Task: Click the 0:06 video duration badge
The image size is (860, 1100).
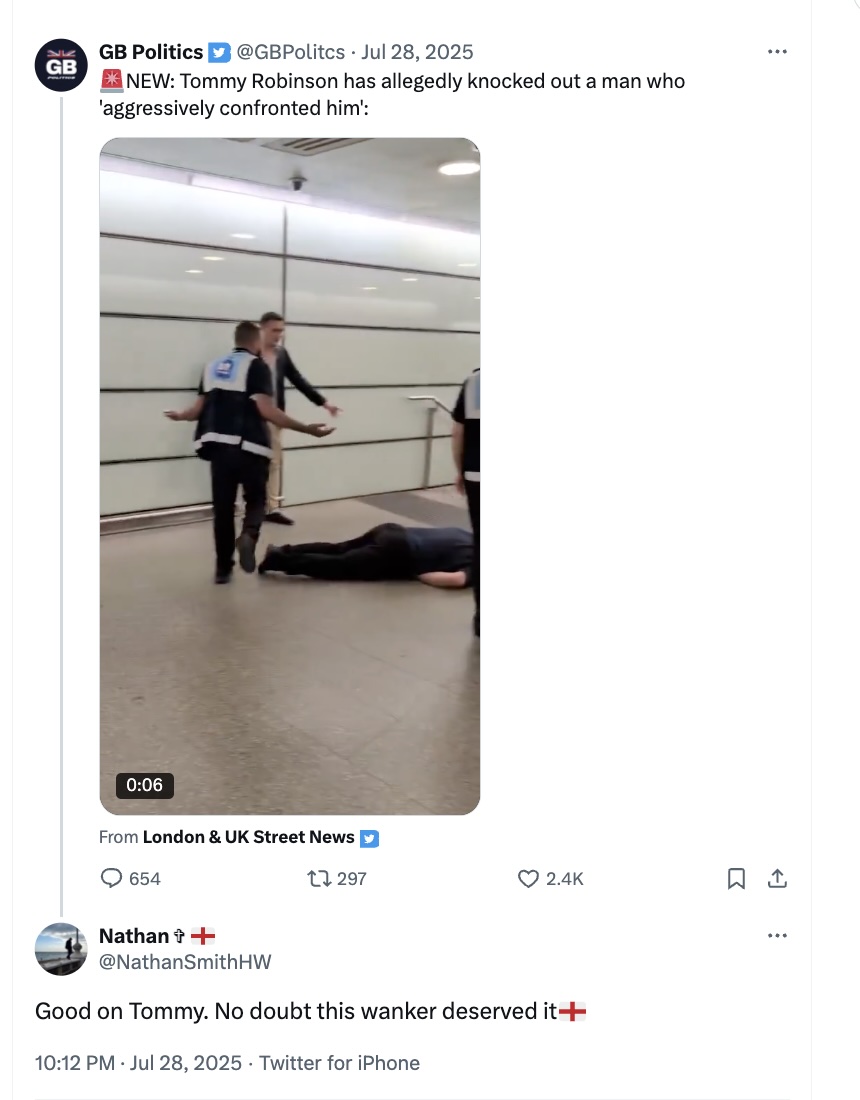Action: [x=145, y=785]
